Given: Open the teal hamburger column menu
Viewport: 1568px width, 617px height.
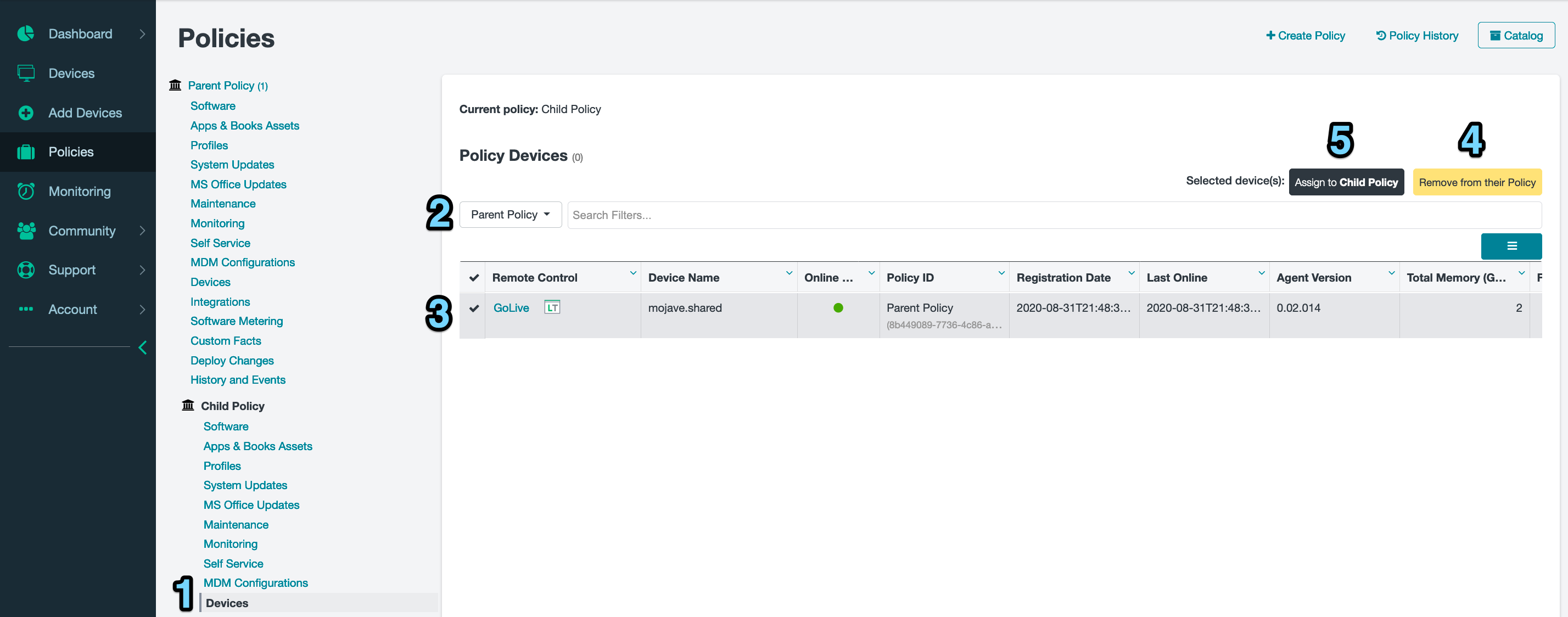Looking at the screenshot, I should [x=1511, y=246].
